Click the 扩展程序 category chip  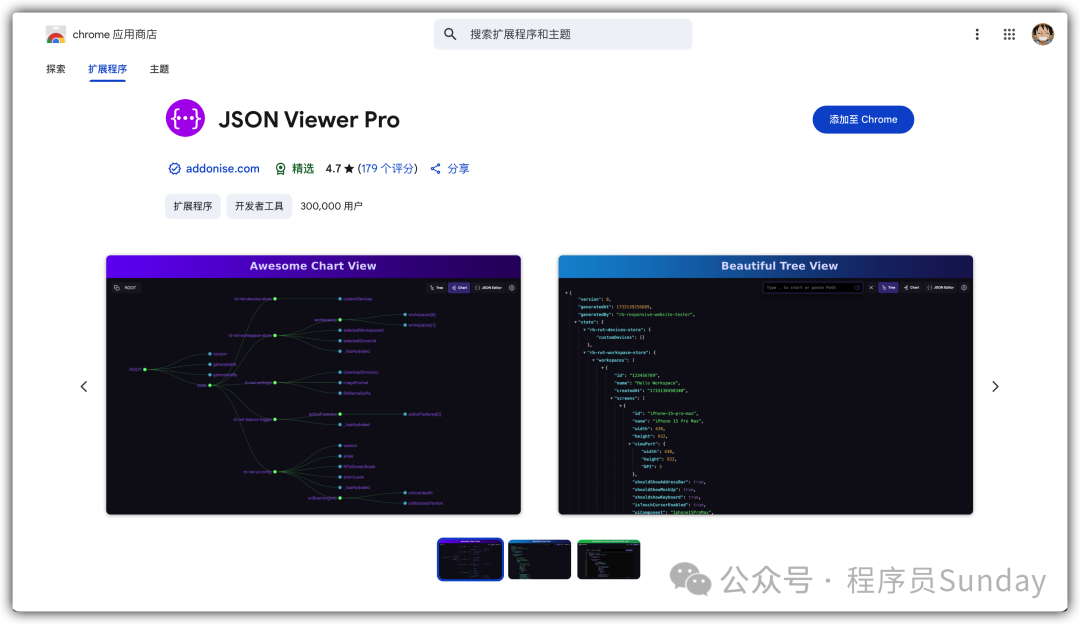pos(193,206)
